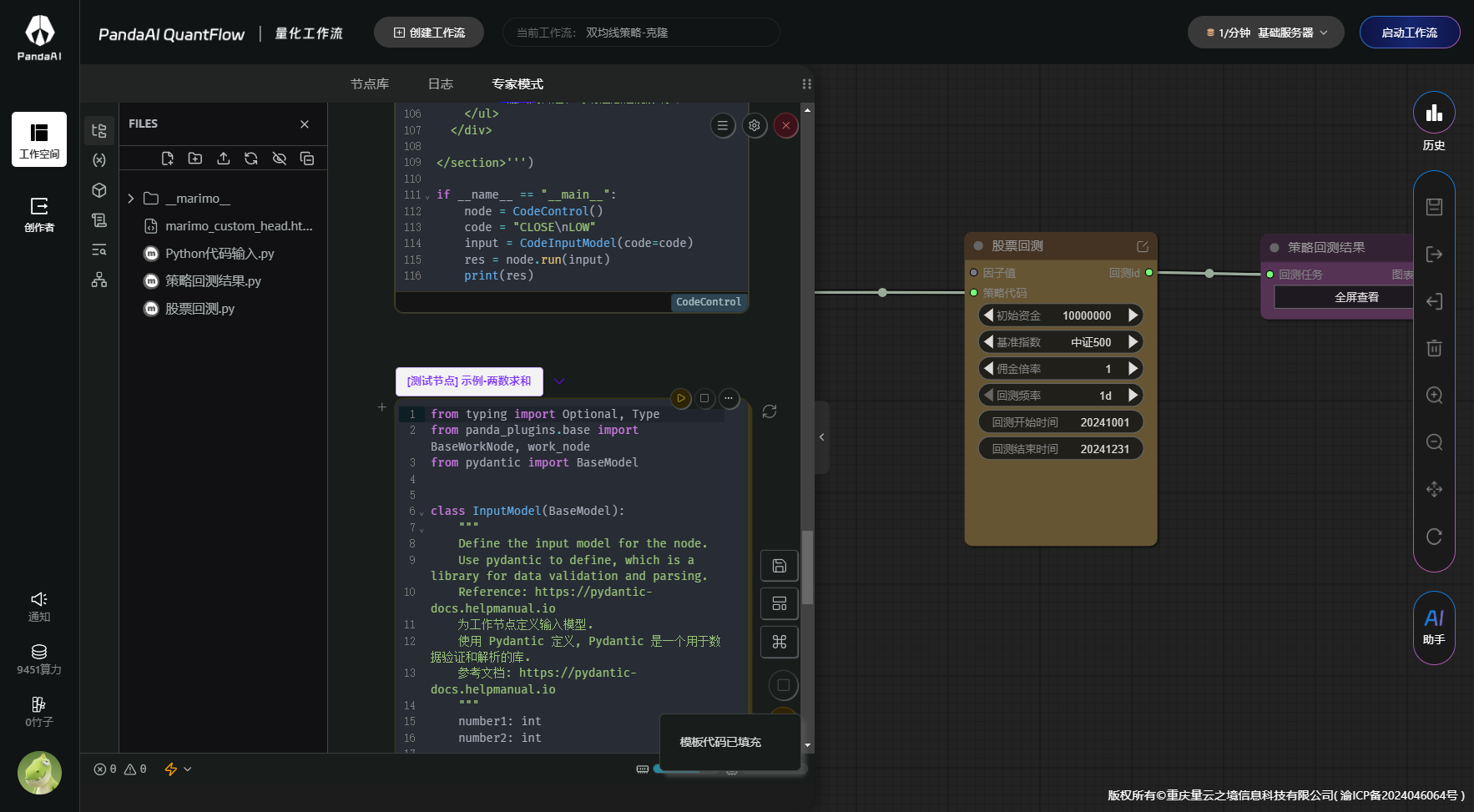Screen dimensions: 1474x812
Task: Toggle the notebook app layout view
Action: 780,603
